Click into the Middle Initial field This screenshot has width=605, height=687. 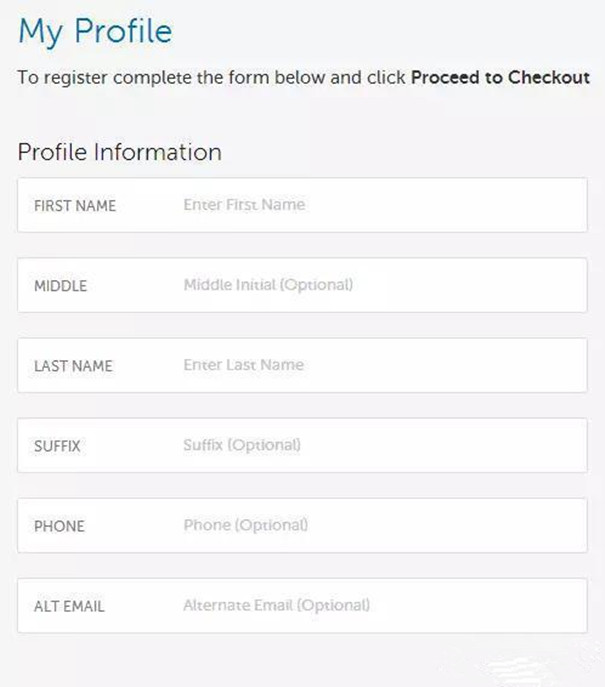(x=380, y=285)
